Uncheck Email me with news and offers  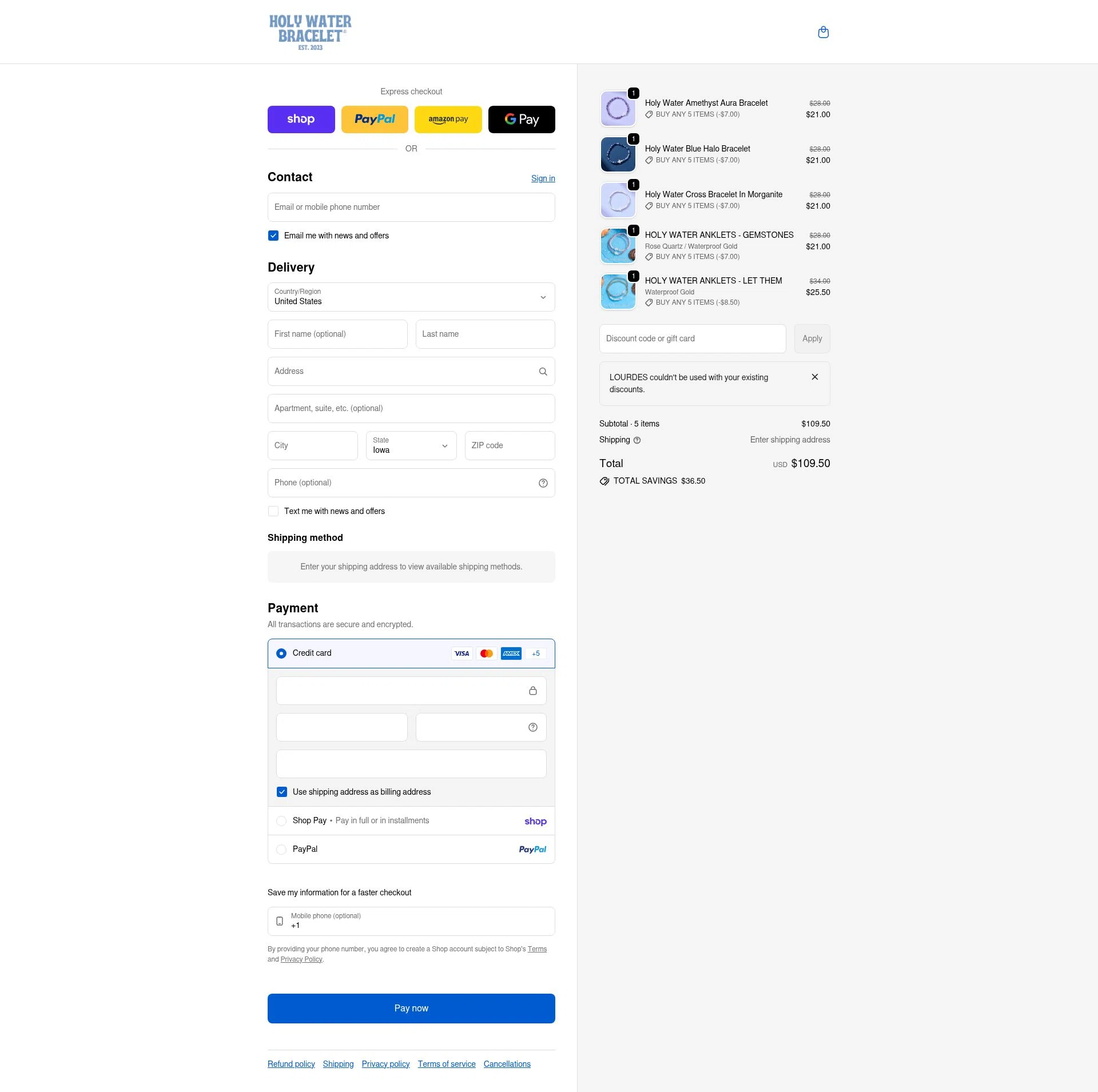[x=273, y=235]
